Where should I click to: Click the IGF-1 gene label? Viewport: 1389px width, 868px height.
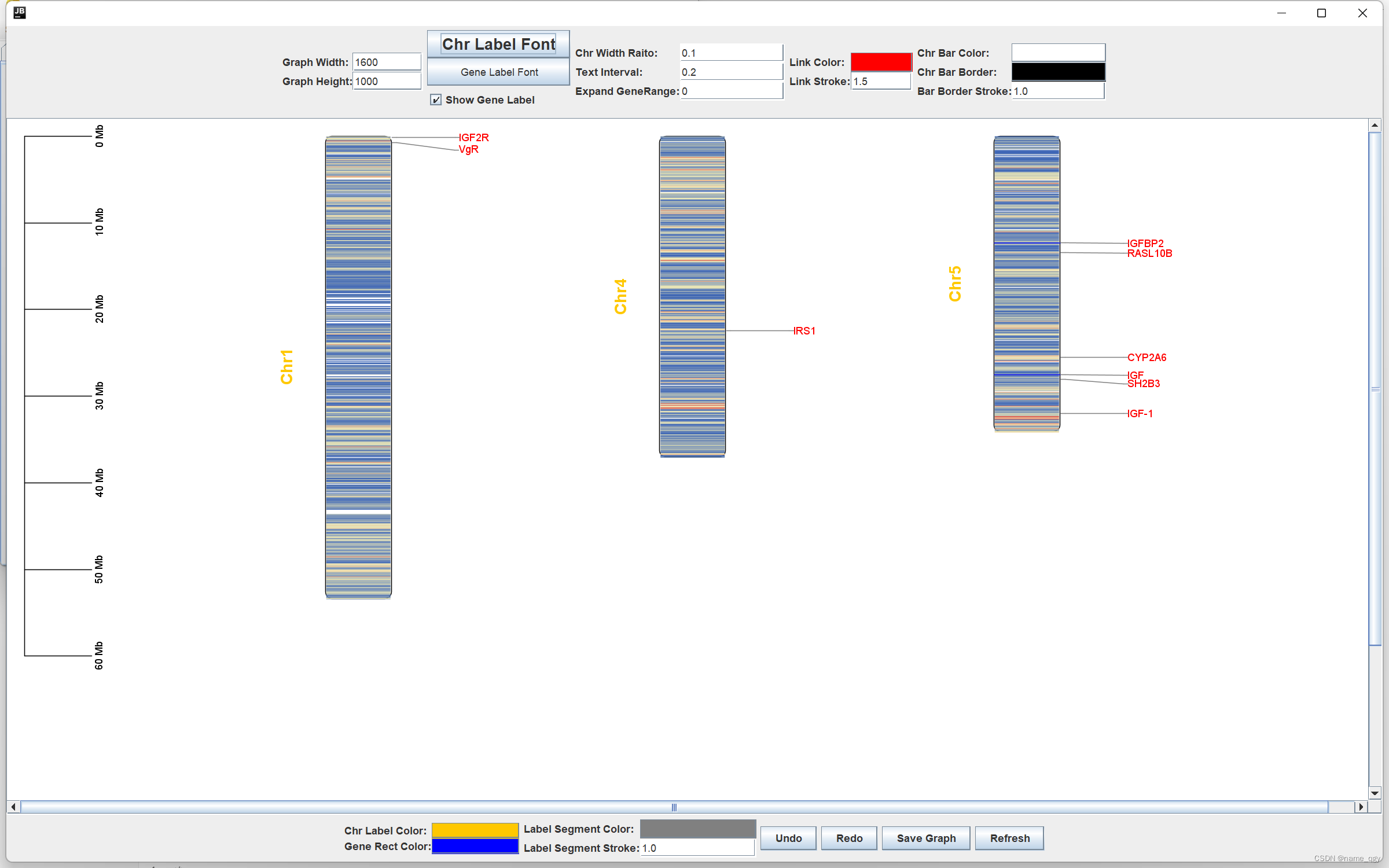[1140, 413]
